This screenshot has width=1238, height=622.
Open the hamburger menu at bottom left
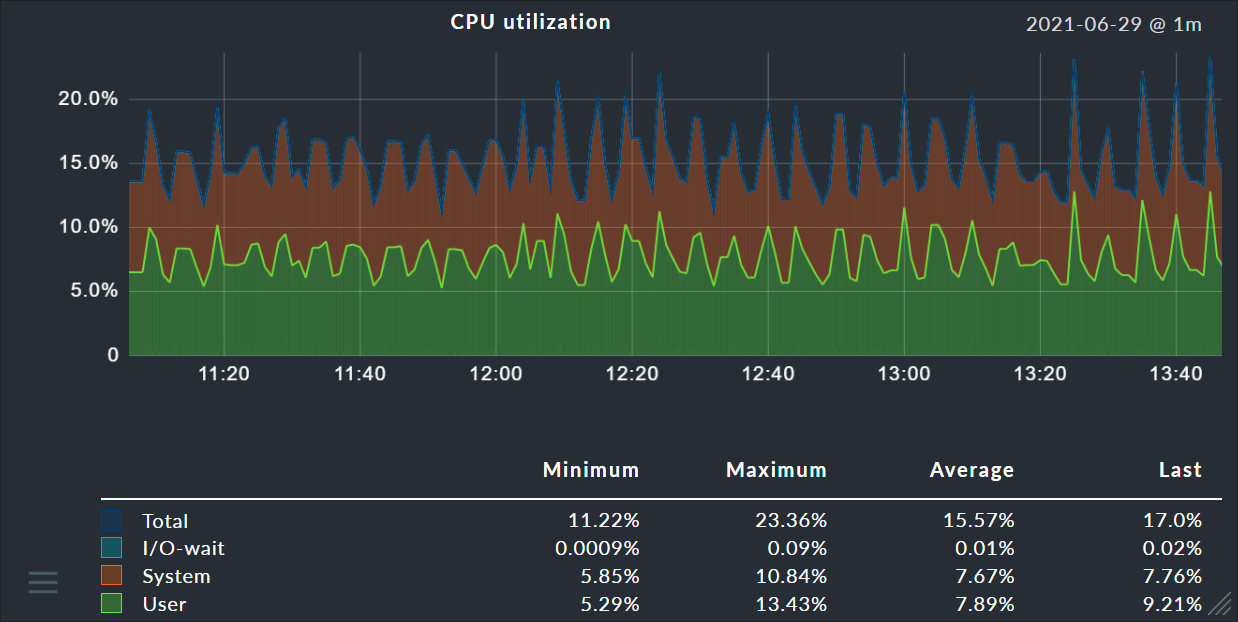(42, 581)
